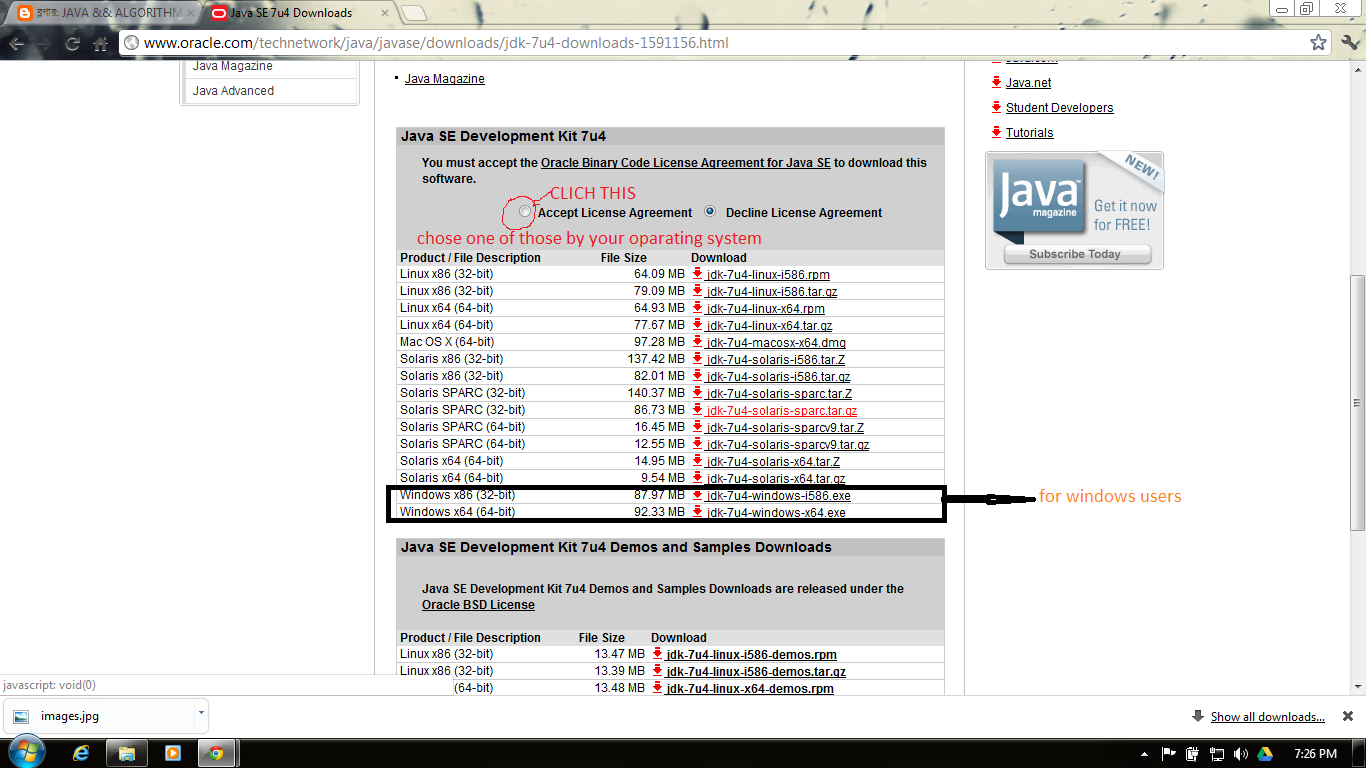Click the Chrome home icon
The width and height of the screenshot is (1366, 768).
[x=100, y=44]
